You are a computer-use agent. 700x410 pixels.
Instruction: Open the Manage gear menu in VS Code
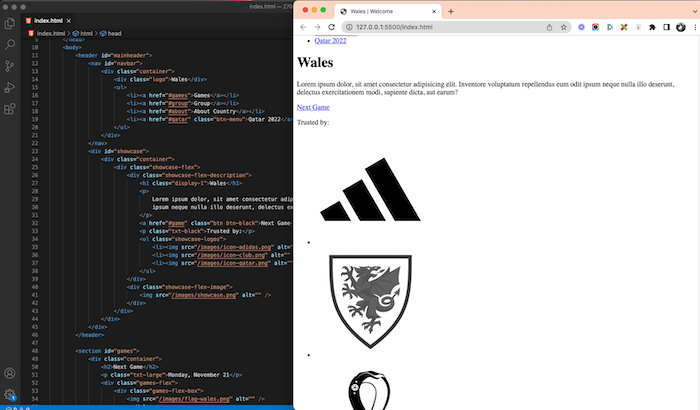point(9,394)
